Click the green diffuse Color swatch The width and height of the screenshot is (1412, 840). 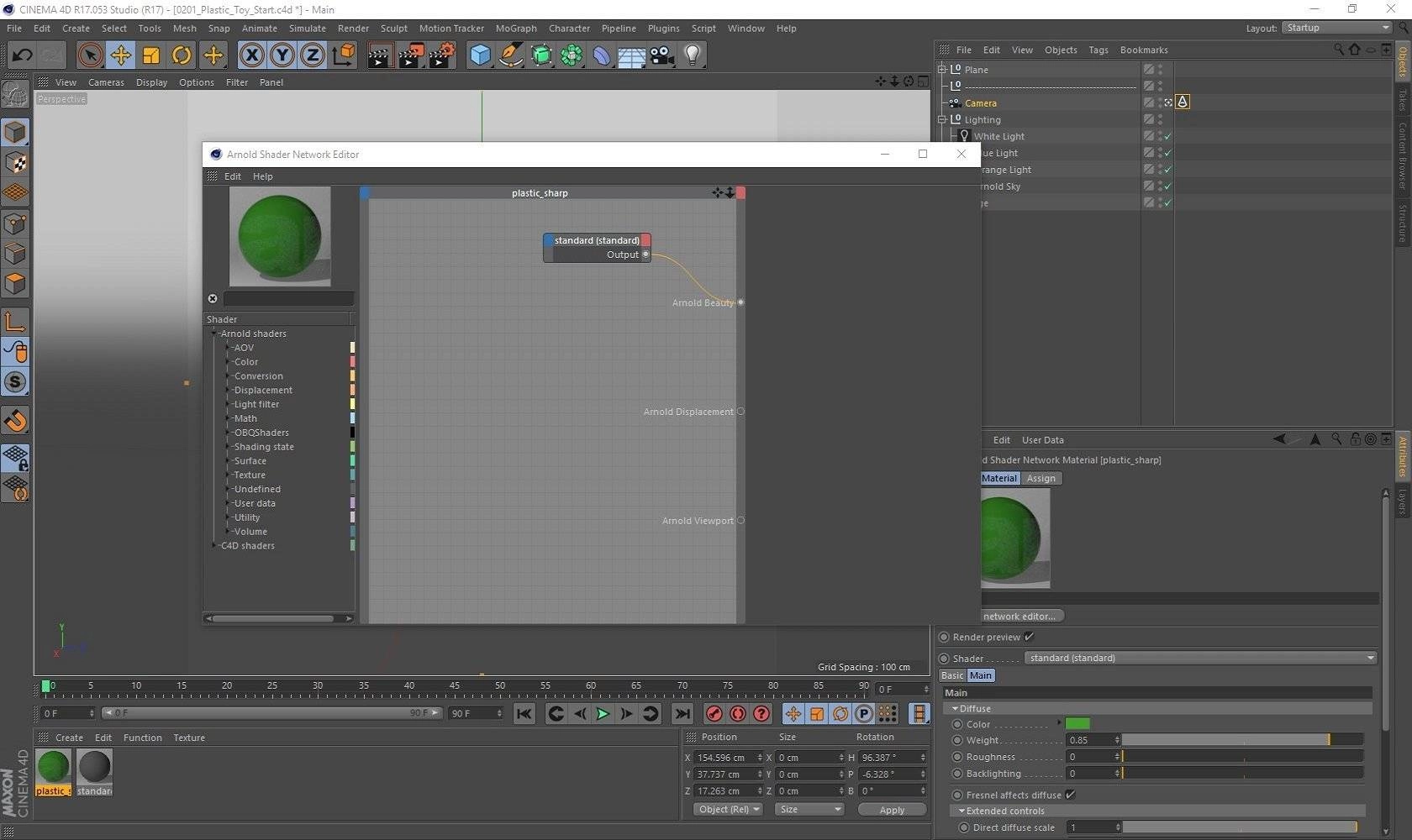(1077, 724)
